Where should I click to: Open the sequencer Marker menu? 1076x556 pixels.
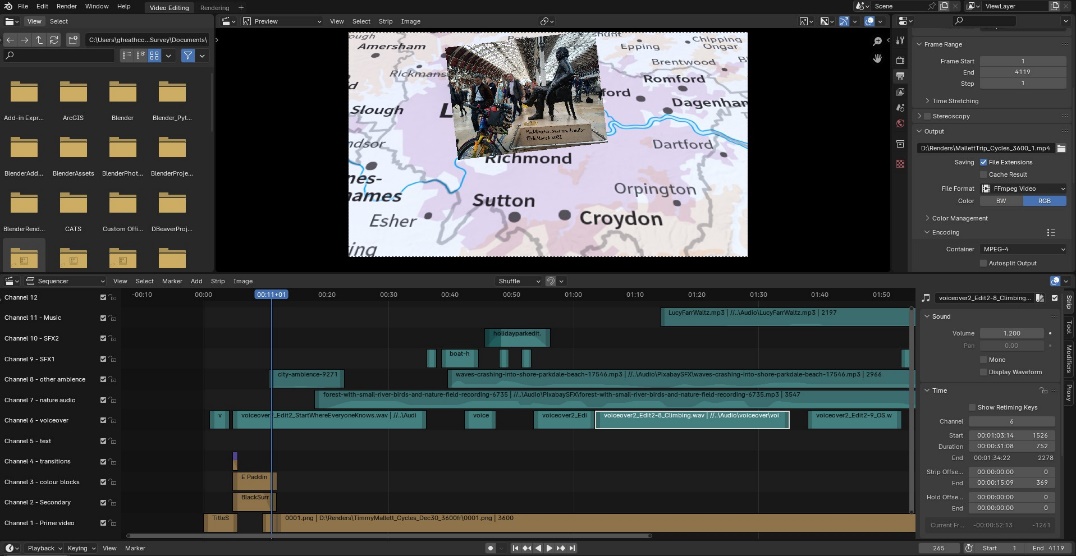tap(172, 281)
